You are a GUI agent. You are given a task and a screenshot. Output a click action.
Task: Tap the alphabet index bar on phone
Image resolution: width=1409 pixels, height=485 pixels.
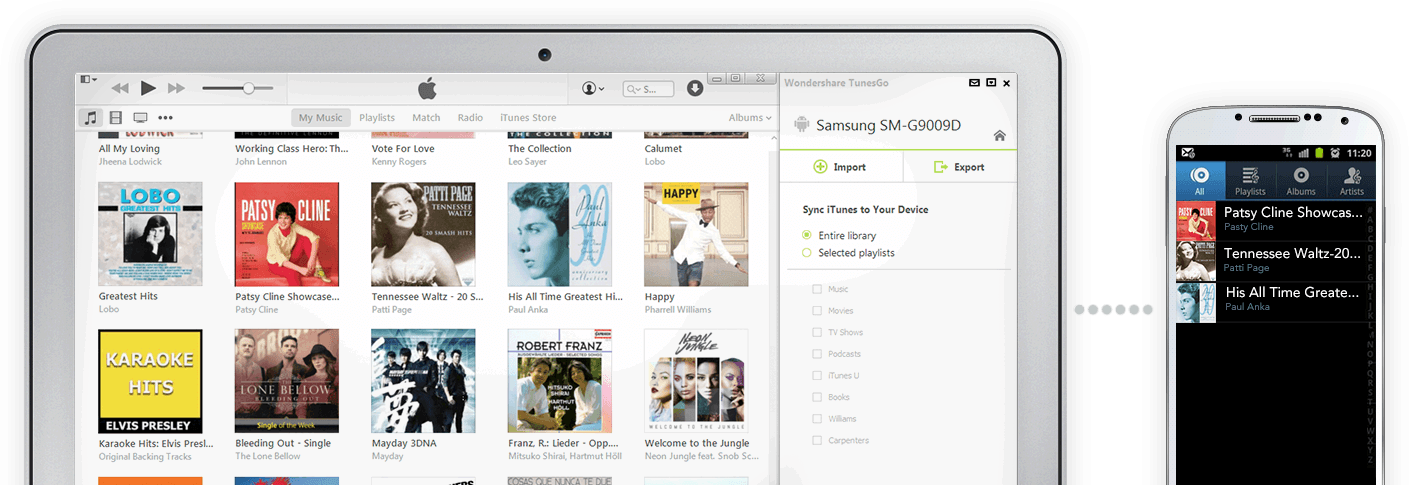1371,335
